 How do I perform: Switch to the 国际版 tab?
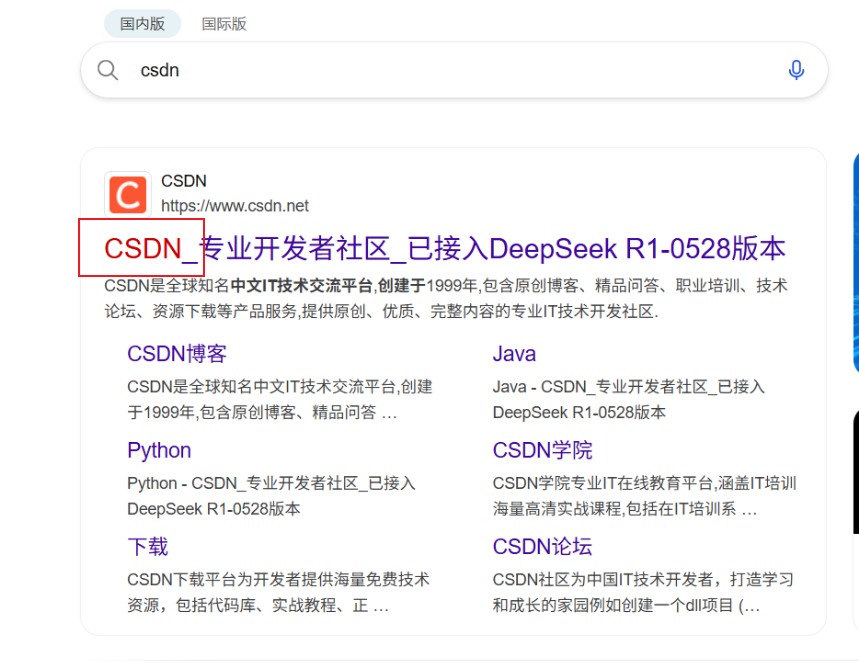(x=224, y=24)
